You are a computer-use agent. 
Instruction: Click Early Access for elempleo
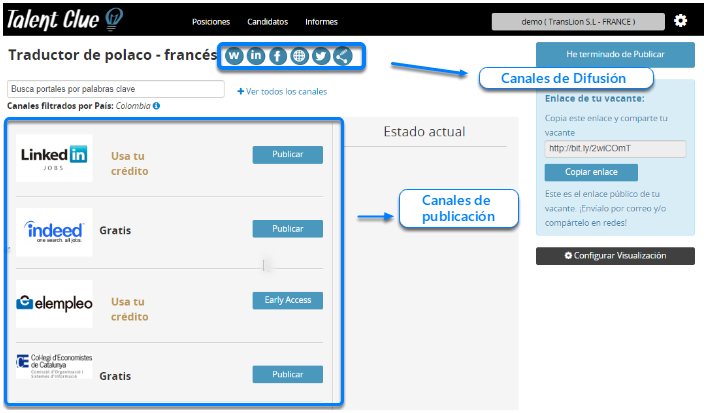point(288,300)
